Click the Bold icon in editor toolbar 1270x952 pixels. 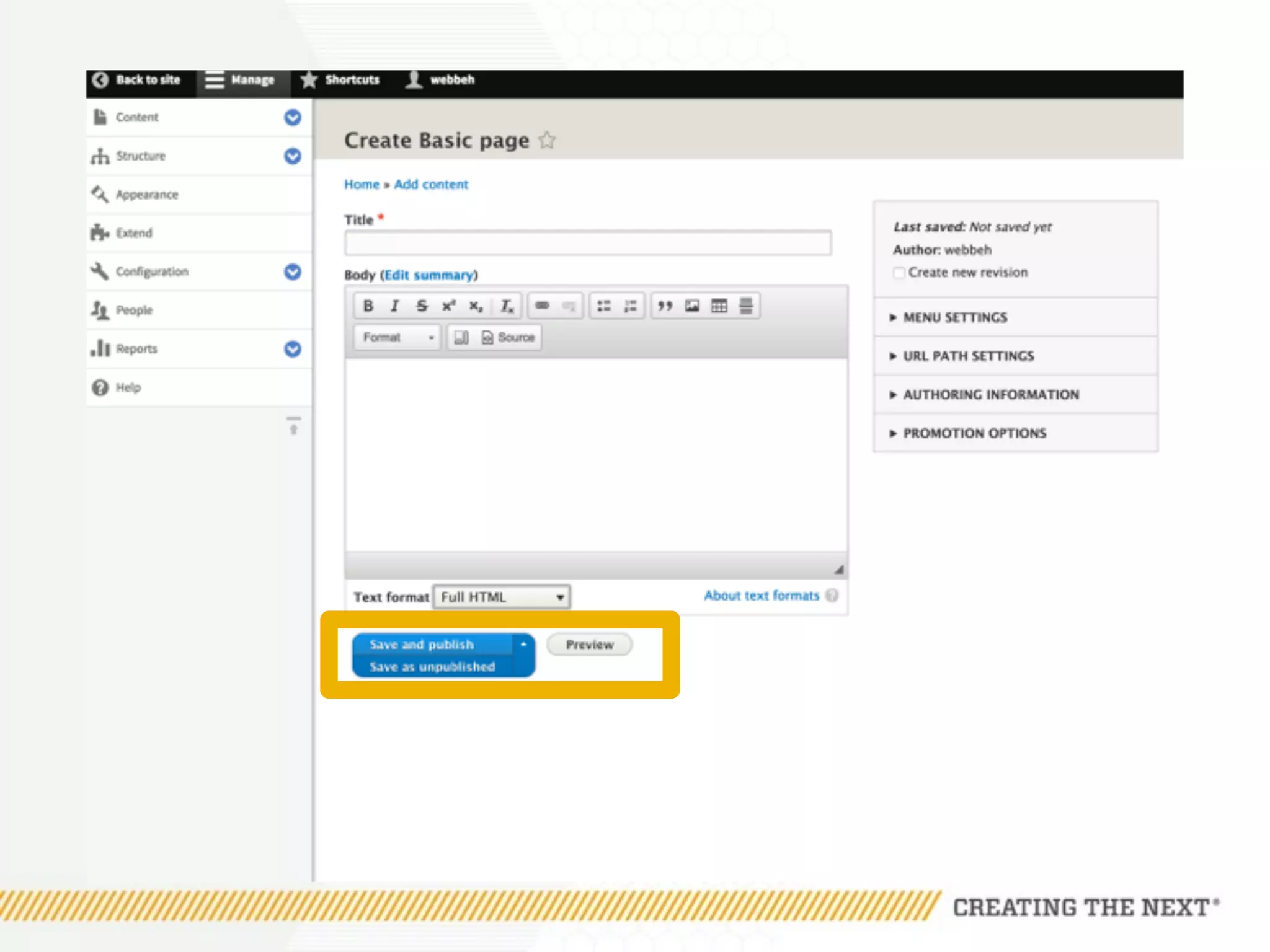(x=368, y=306)
